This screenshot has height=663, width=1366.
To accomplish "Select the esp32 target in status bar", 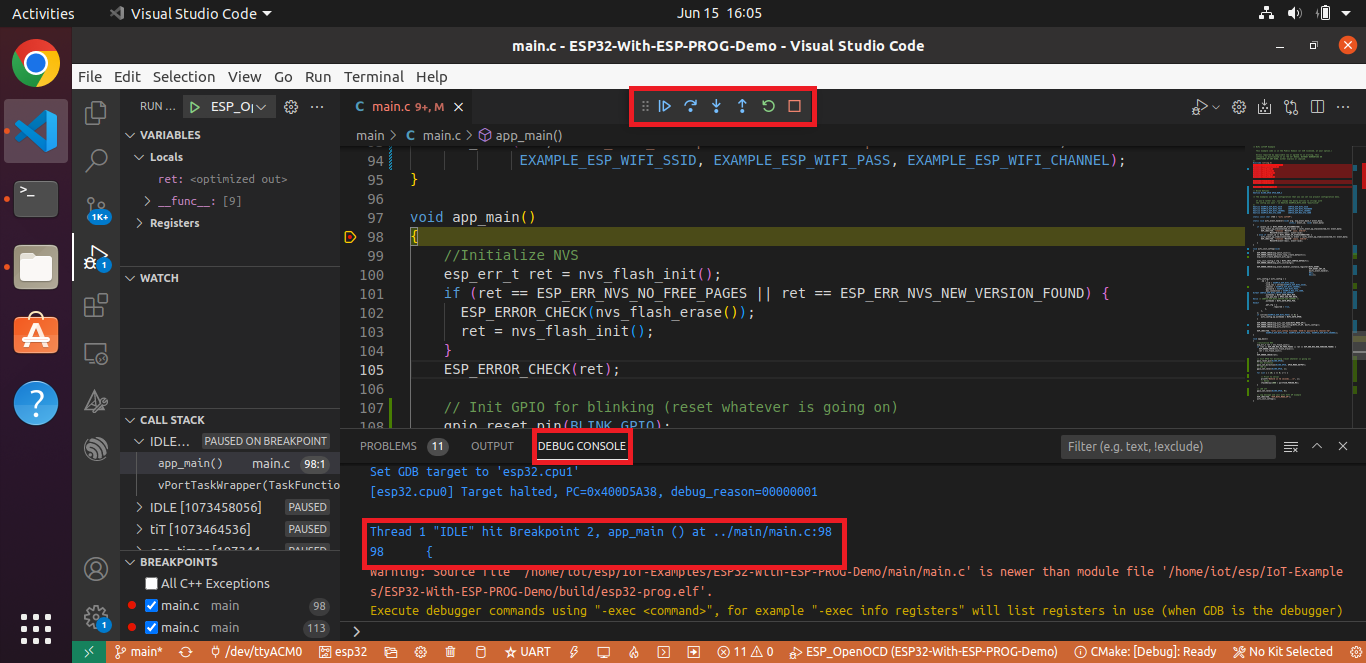I will coord(343,652).
